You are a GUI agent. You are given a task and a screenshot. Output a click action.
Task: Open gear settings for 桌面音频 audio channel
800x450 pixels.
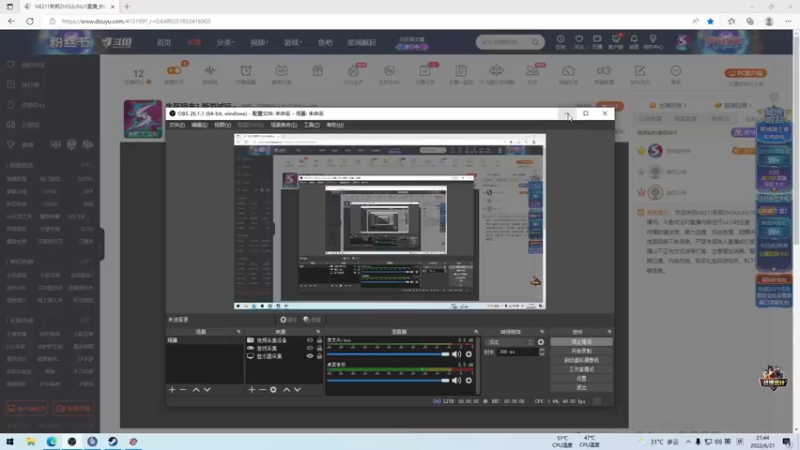(x=468, y=380)
